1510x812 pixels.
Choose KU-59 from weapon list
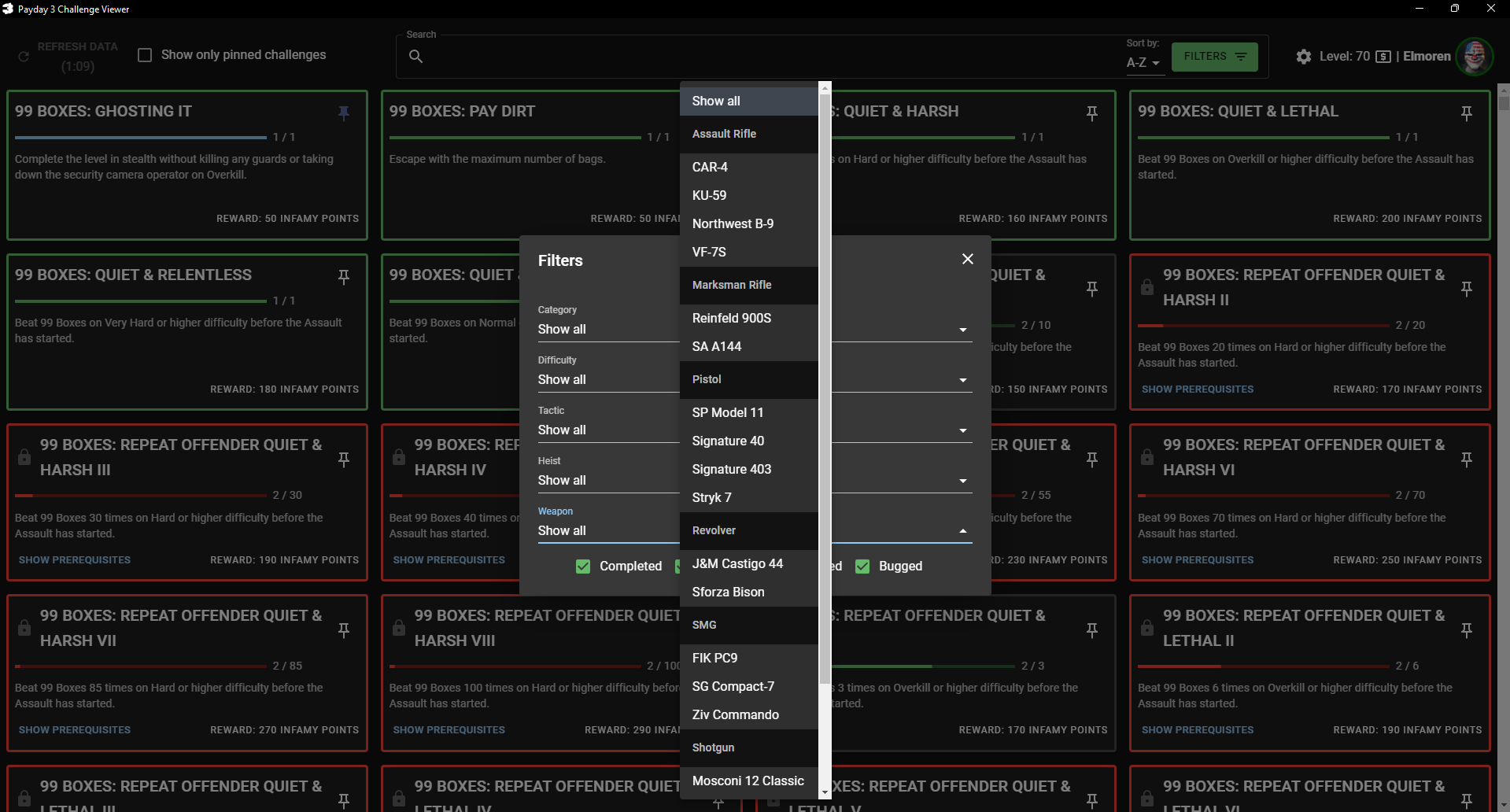pyautogui.click(x=749, y=195)
